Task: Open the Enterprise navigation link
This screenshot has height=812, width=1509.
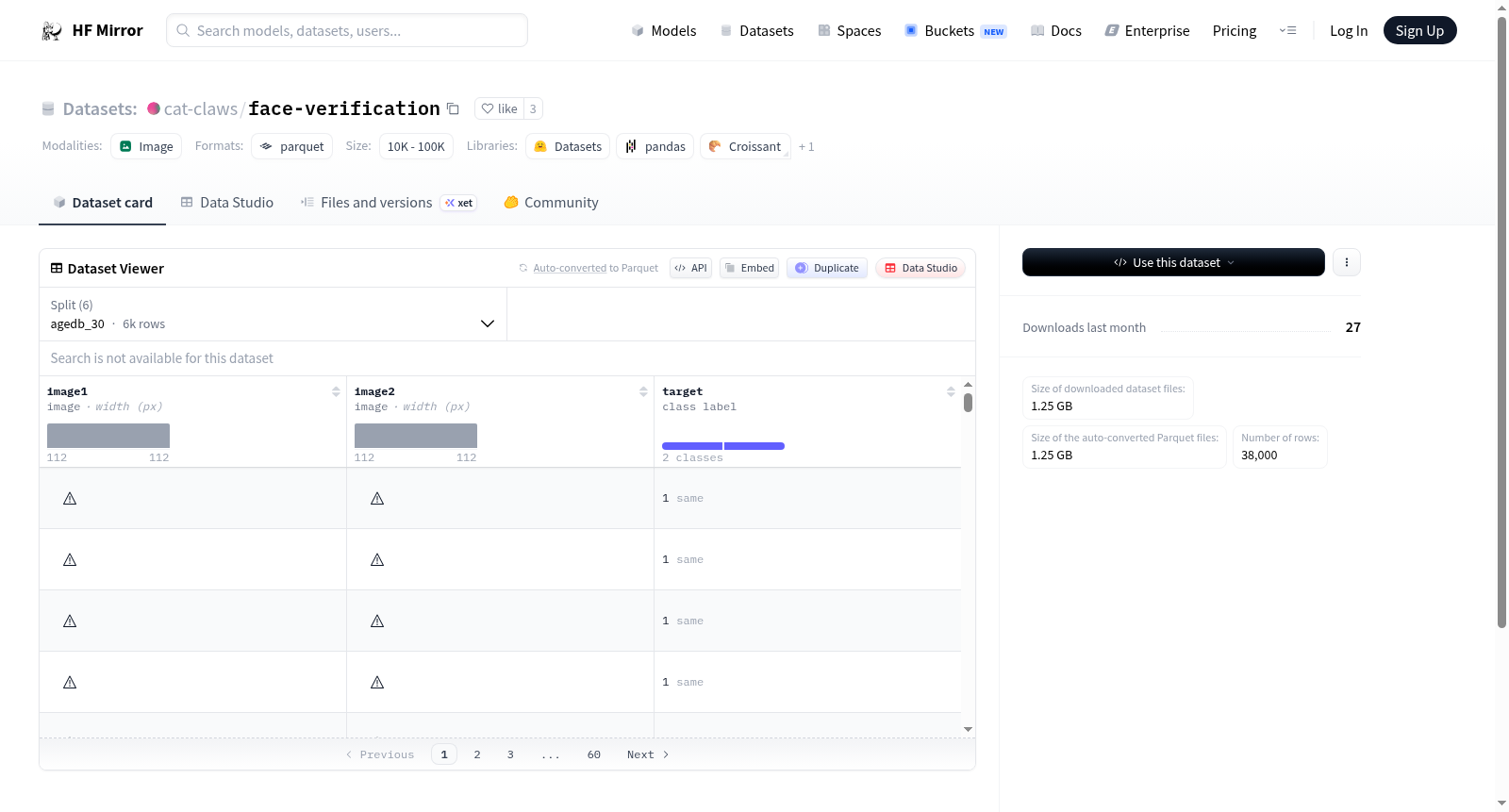Action: pos(1147,30)
